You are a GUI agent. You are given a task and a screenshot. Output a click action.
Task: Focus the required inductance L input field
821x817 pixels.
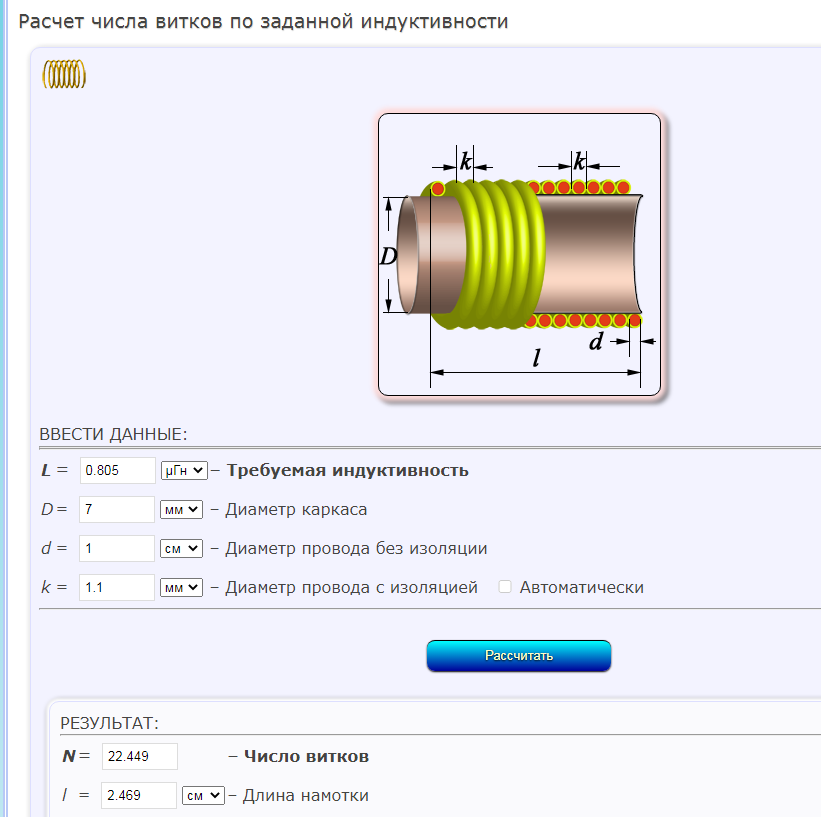coord(117,470)
